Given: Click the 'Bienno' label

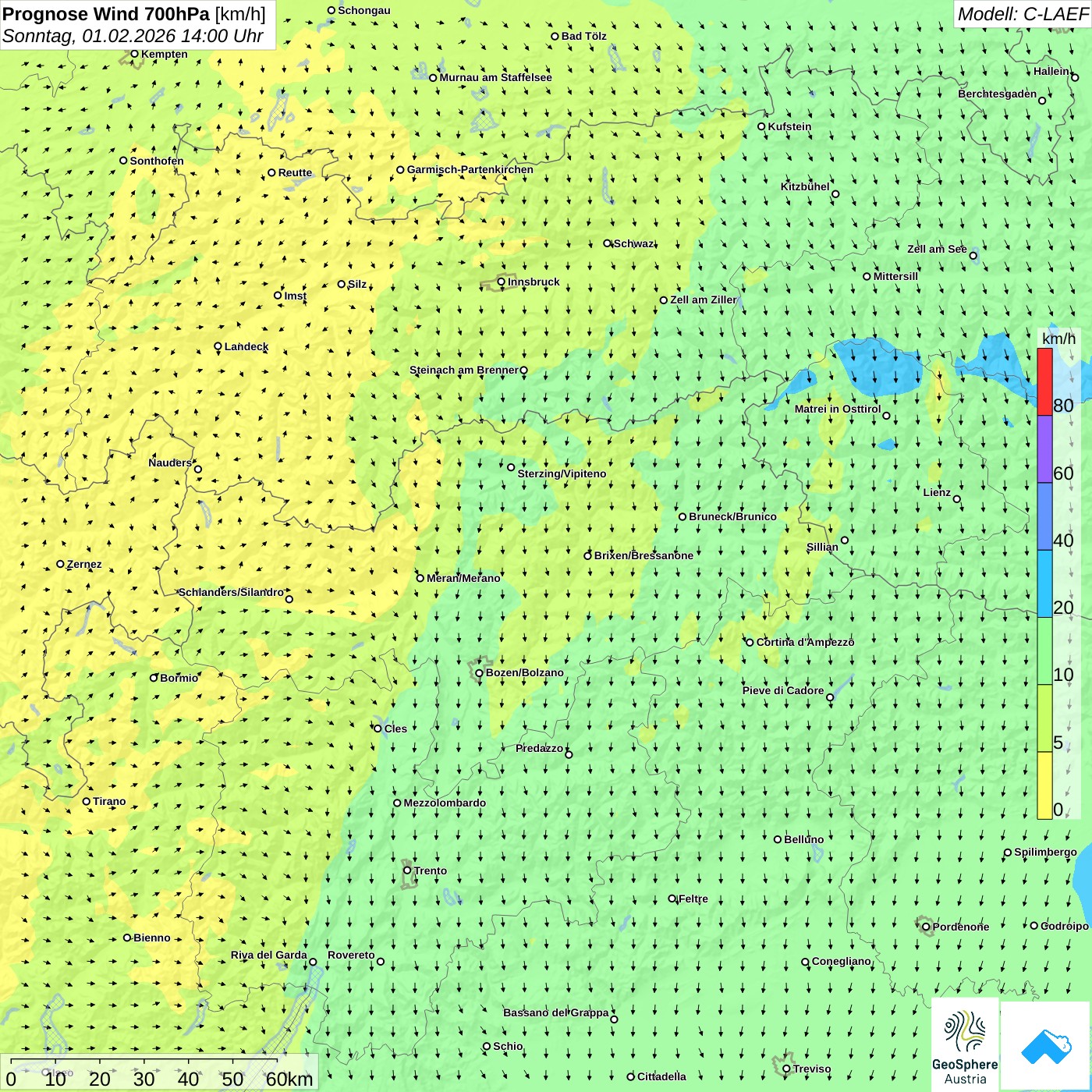Looking at the screenshot, I should (152, 938).
